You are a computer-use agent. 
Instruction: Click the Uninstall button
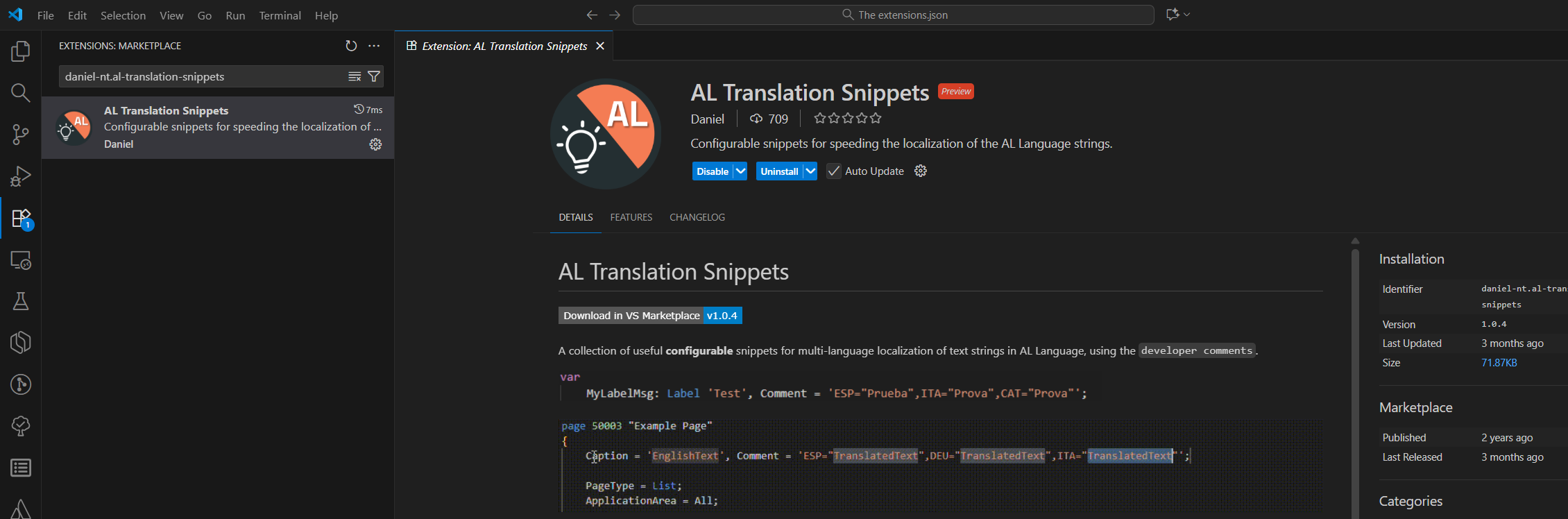coord(779,171)
